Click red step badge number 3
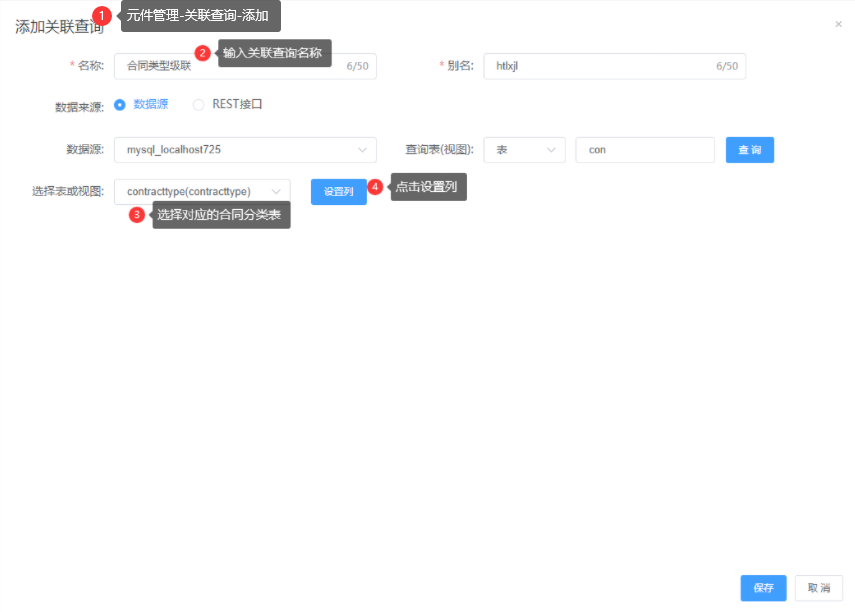The height and width of the screenshot is (612, 855). [x=137, y=215]
